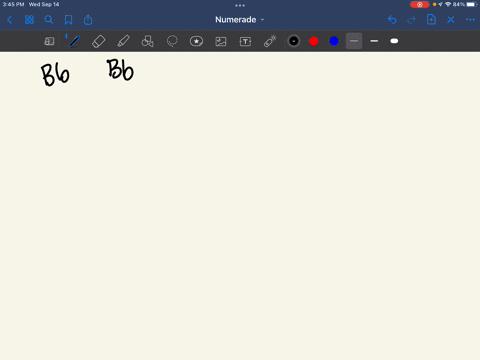Choose the red pen color
The width and height of the screenshot is (480, 360).
(x=314, y=41)
